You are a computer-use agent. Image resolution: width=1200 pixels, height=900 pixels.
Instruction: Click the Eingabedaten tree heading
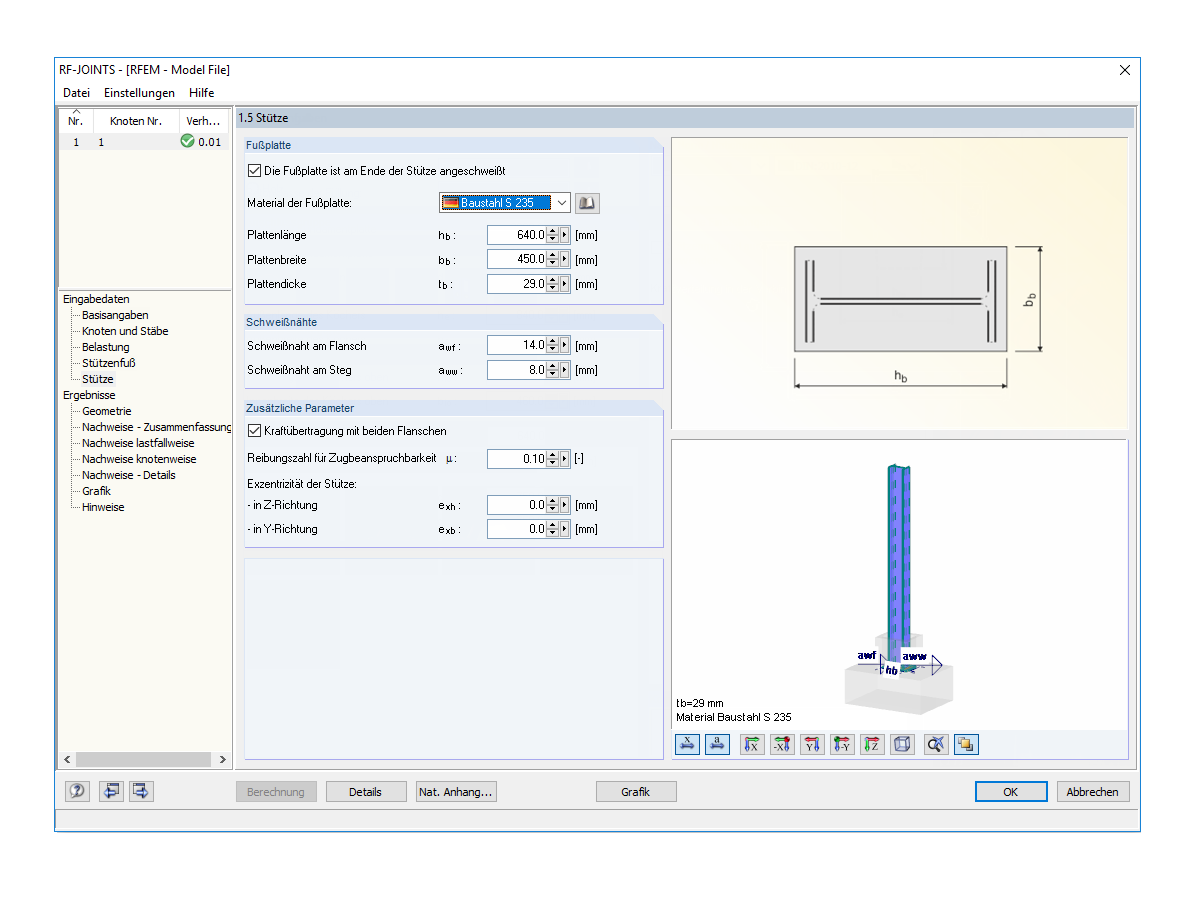(96, 299)
